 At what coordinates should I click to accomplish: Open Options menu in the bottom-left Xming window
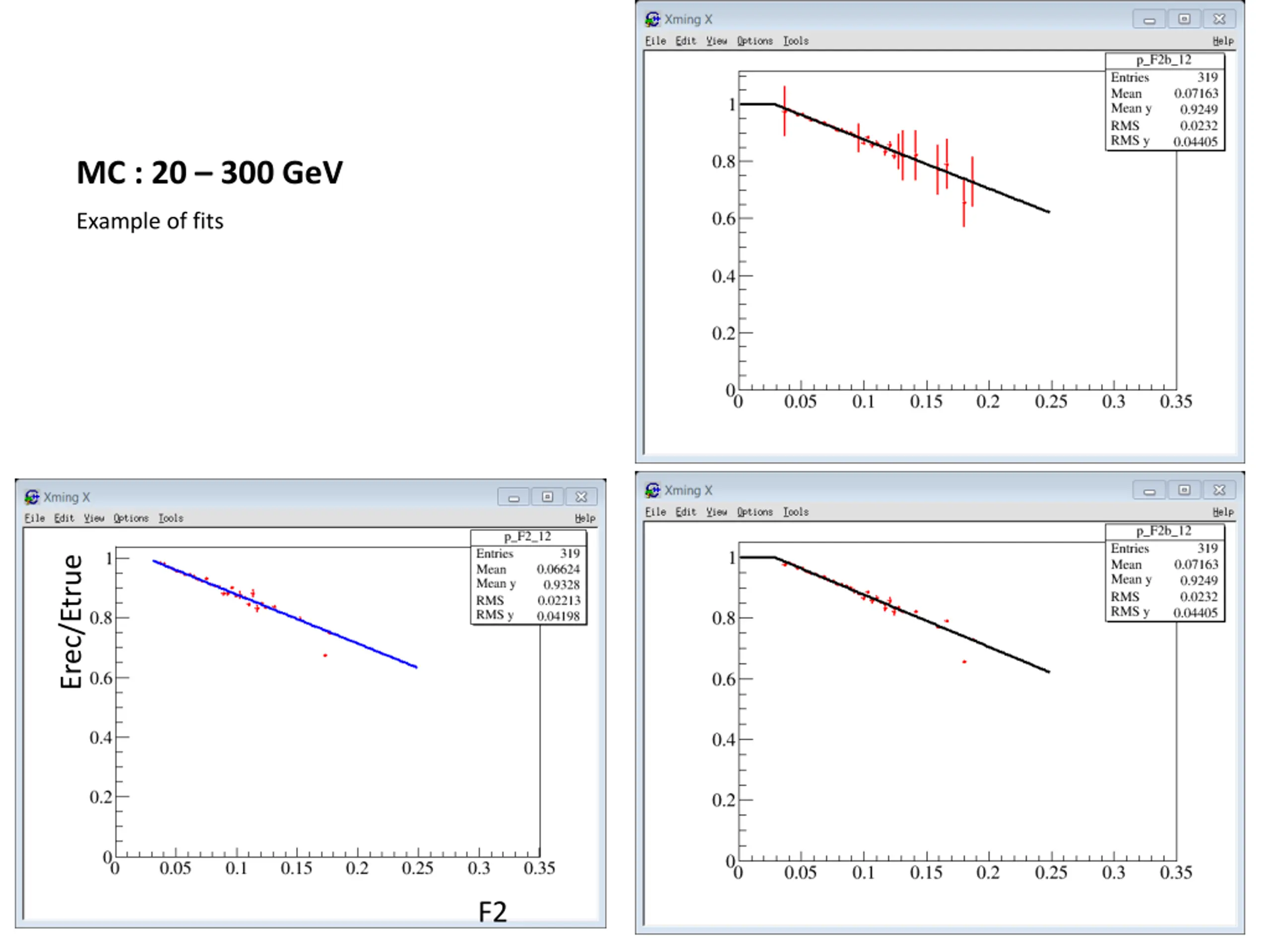[131, 518]
